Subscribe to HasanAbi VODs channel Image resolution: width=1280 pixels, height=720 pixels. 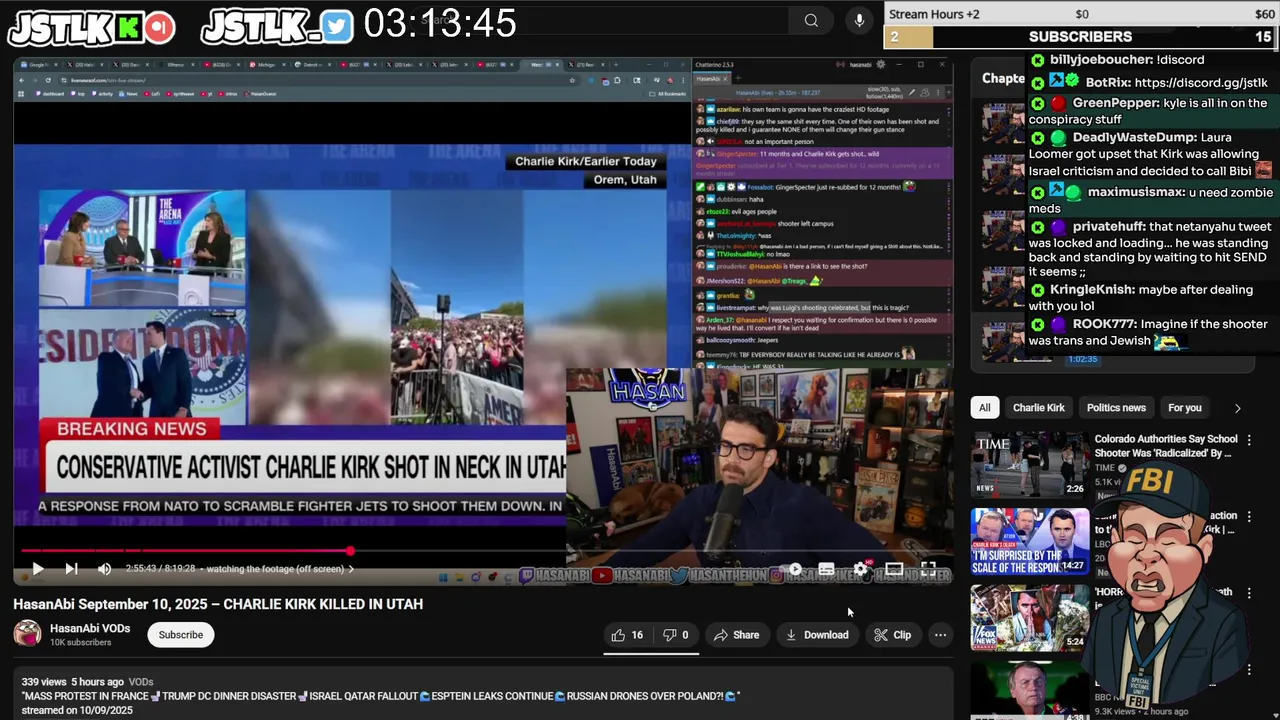181,635
